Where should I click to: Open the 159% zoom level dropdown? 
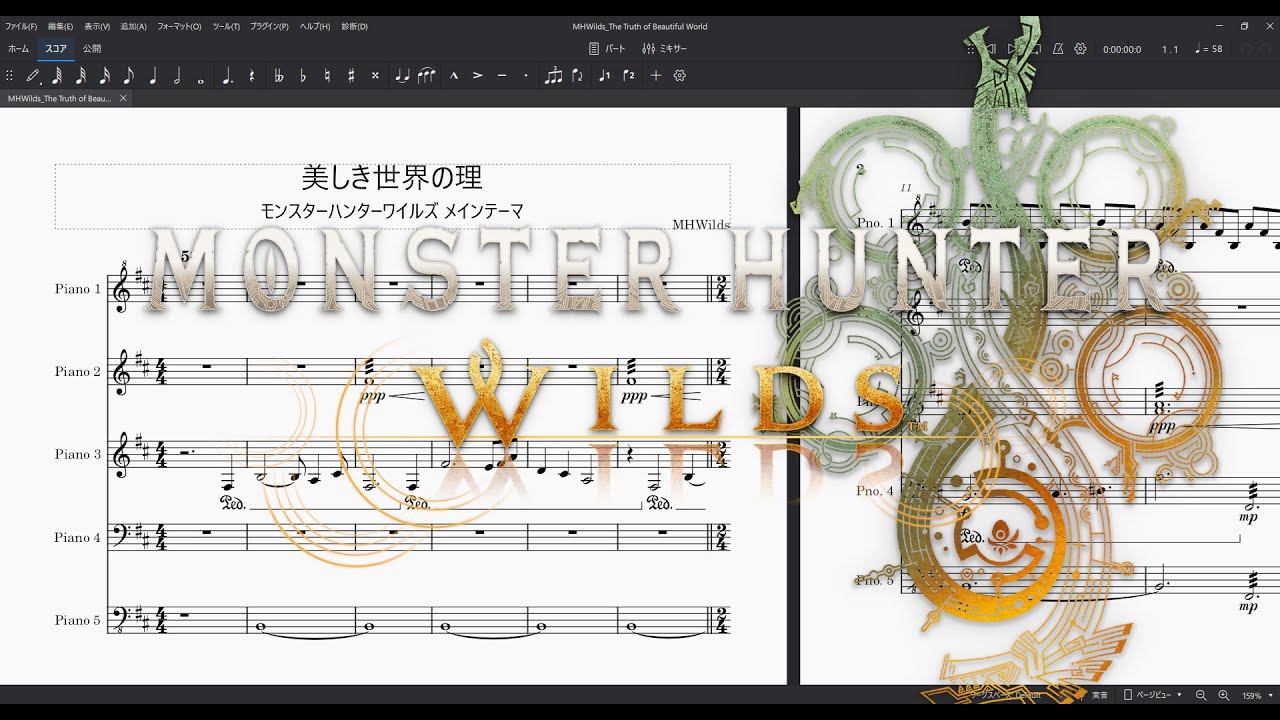pyautogui.click(x=1257, y=695)
